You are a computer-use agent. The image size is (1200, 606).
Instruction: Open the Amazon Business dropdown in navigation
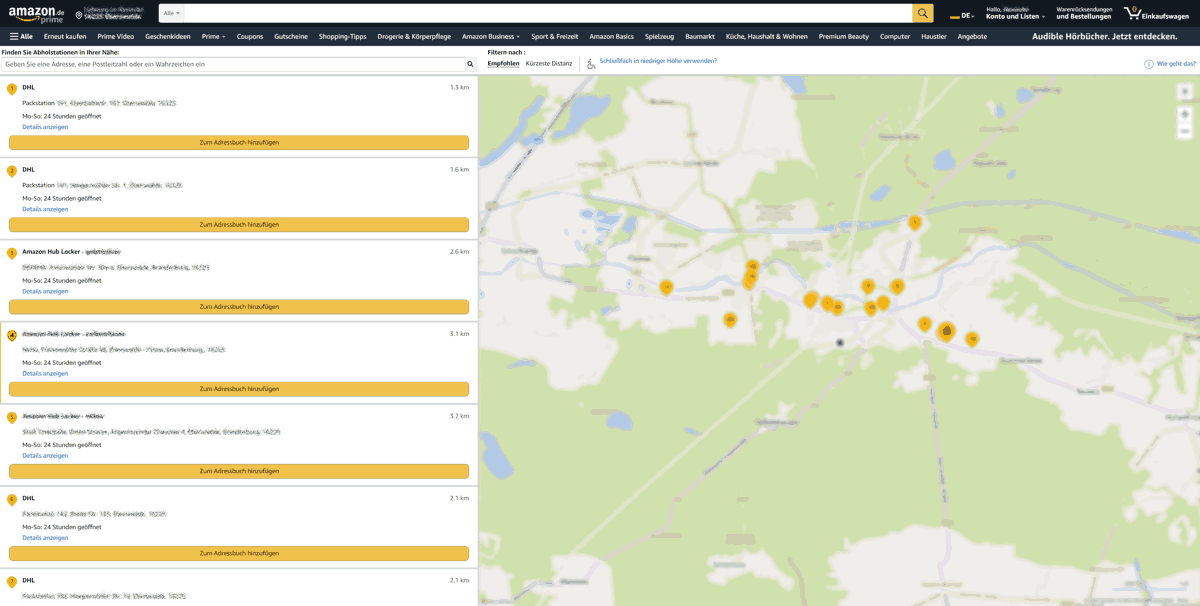(490, 37)
